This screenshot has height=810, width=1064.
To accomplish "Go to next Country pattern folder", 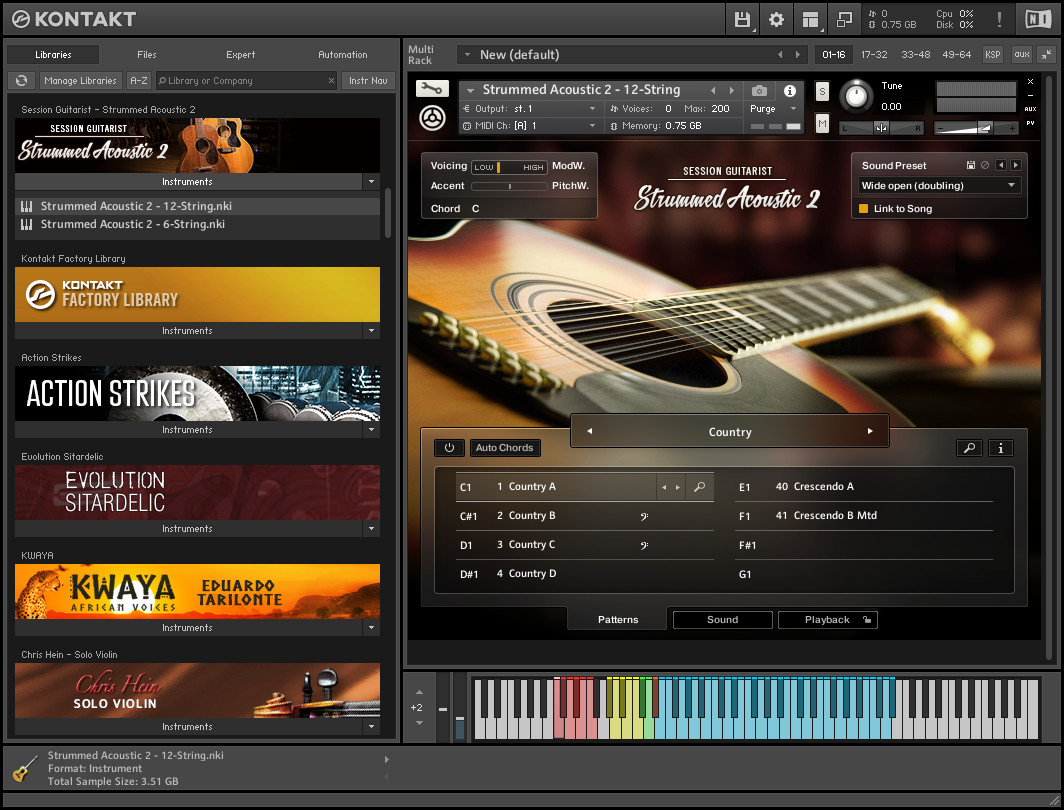I will pyautogui.click(x=870, y=431).
